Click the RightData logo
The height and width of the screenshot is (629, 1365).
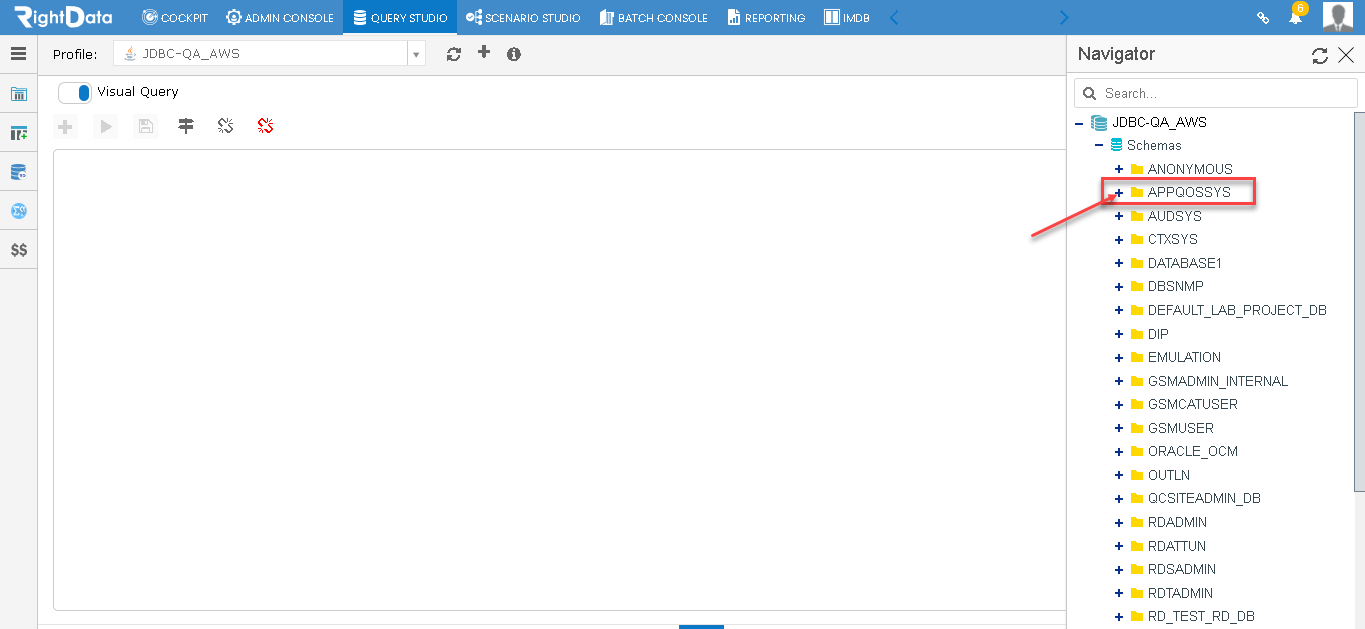point(63,17)
